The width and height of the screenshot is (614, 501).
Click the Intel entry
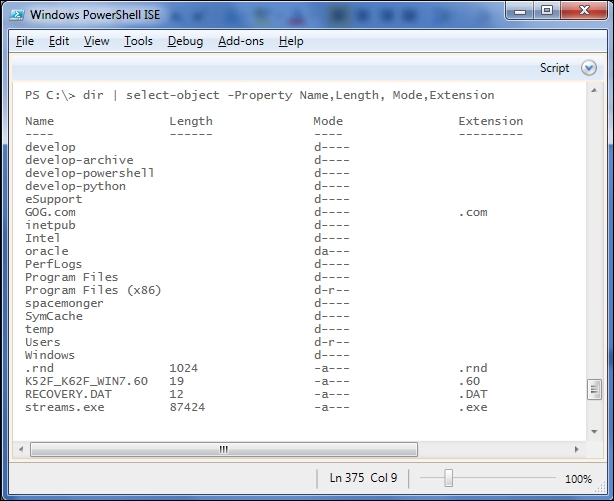click(x=43, y=238)
